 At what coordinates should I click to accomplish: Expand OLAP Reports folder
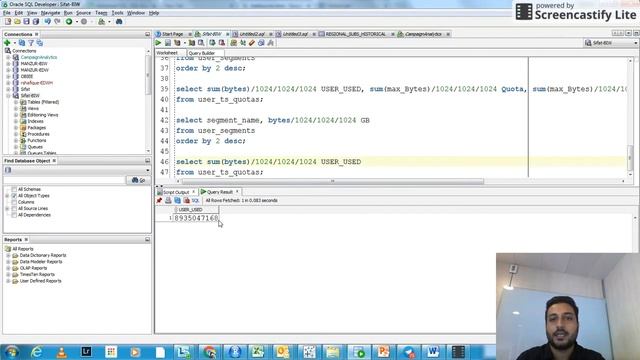tap(8, 268)
